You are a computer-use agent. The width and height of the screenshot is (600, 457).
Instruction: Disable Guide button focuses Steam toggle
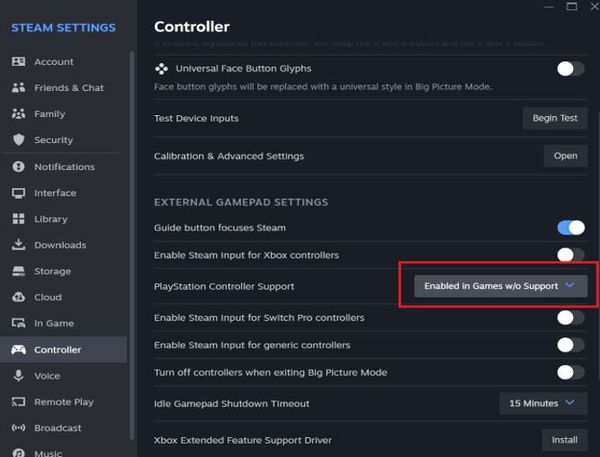(570, 228)
